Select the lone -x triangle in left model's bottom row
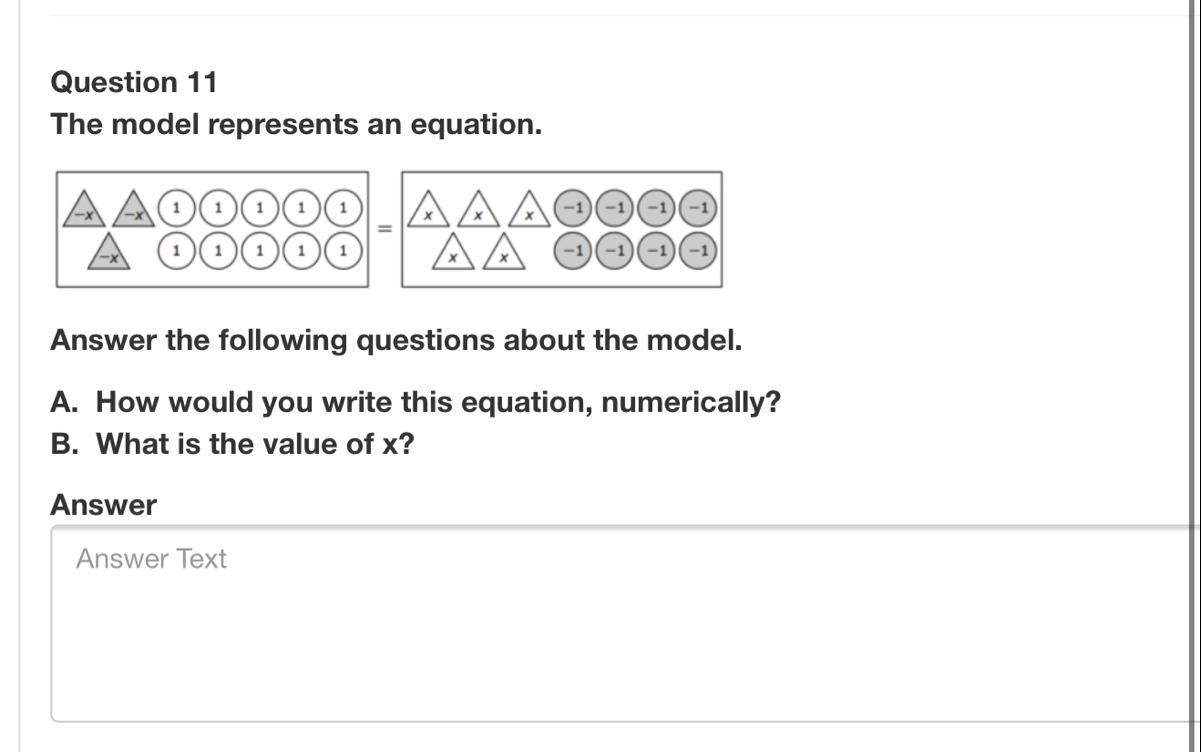 109,253
